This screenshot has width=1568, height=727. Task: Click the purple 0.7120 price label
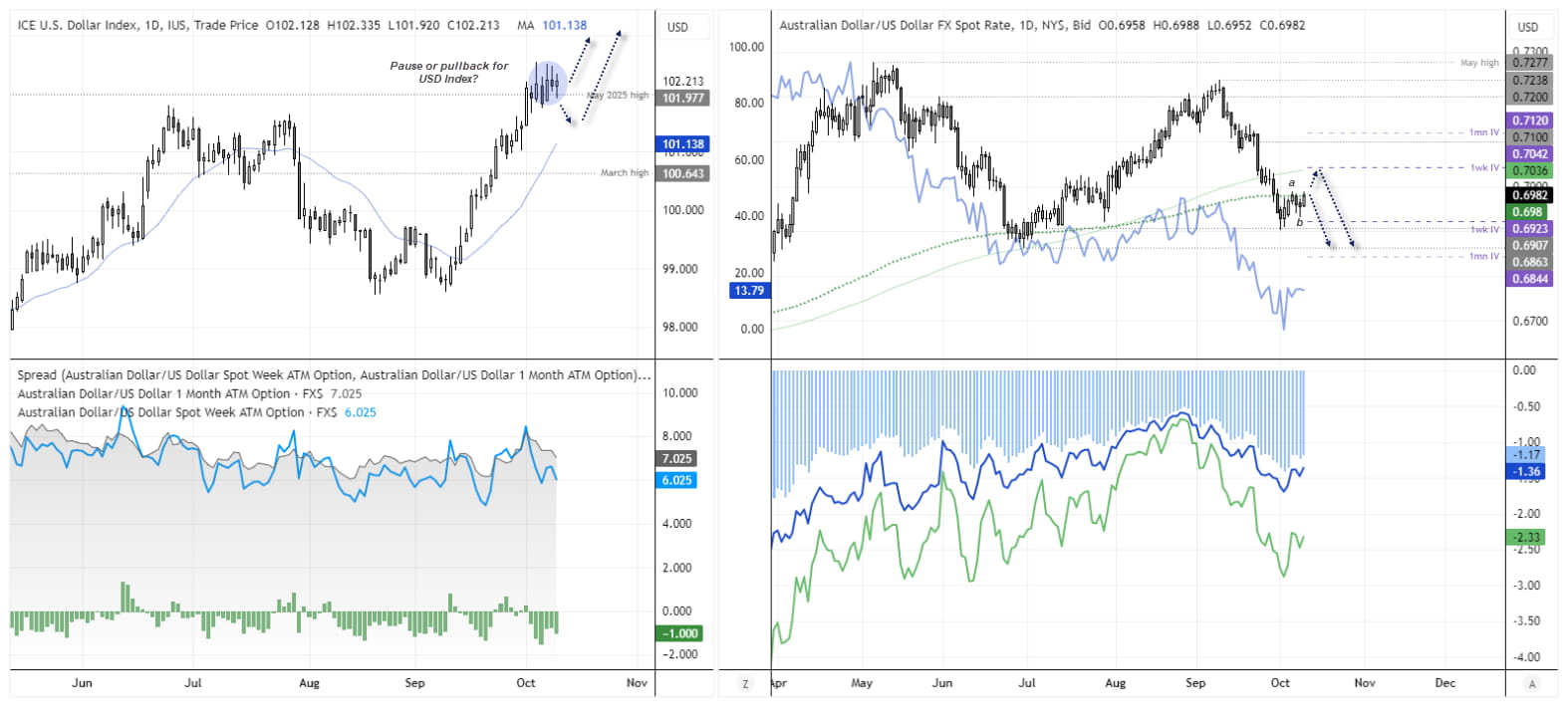(x=1530, y=121)
